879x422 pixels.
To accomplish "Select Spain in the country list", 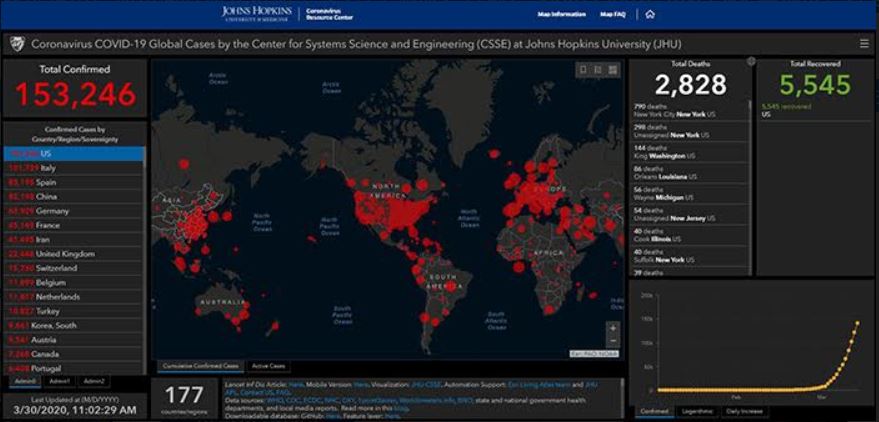I will coord(74,182).
